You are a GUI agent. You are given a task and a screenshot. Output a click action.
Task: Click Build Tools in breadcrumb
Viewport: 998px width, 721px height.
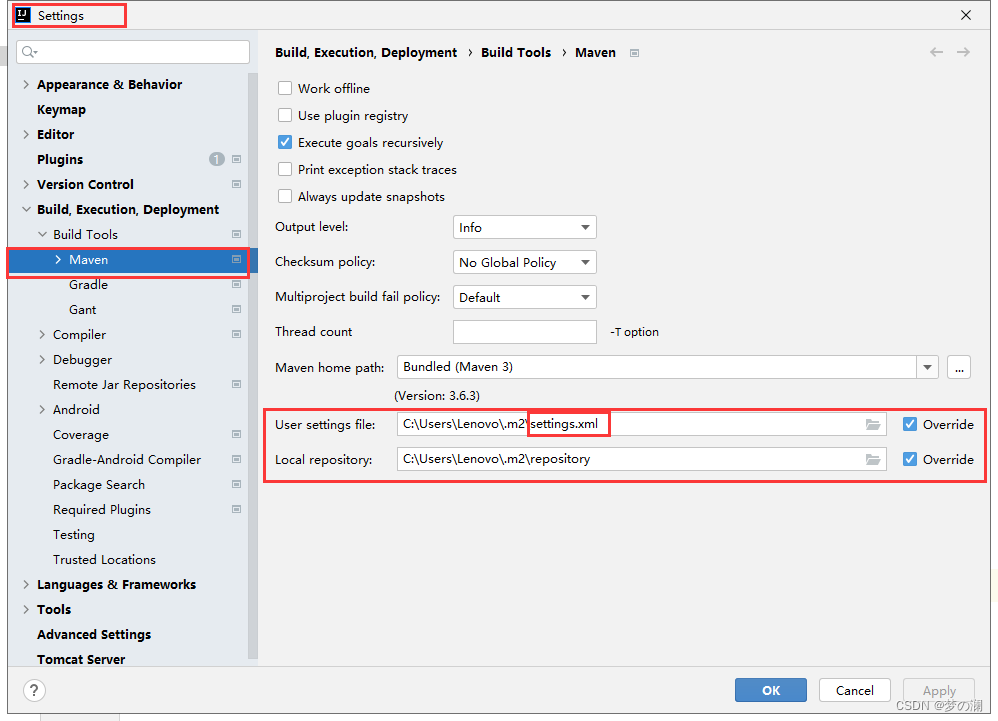tap(516, 52)
